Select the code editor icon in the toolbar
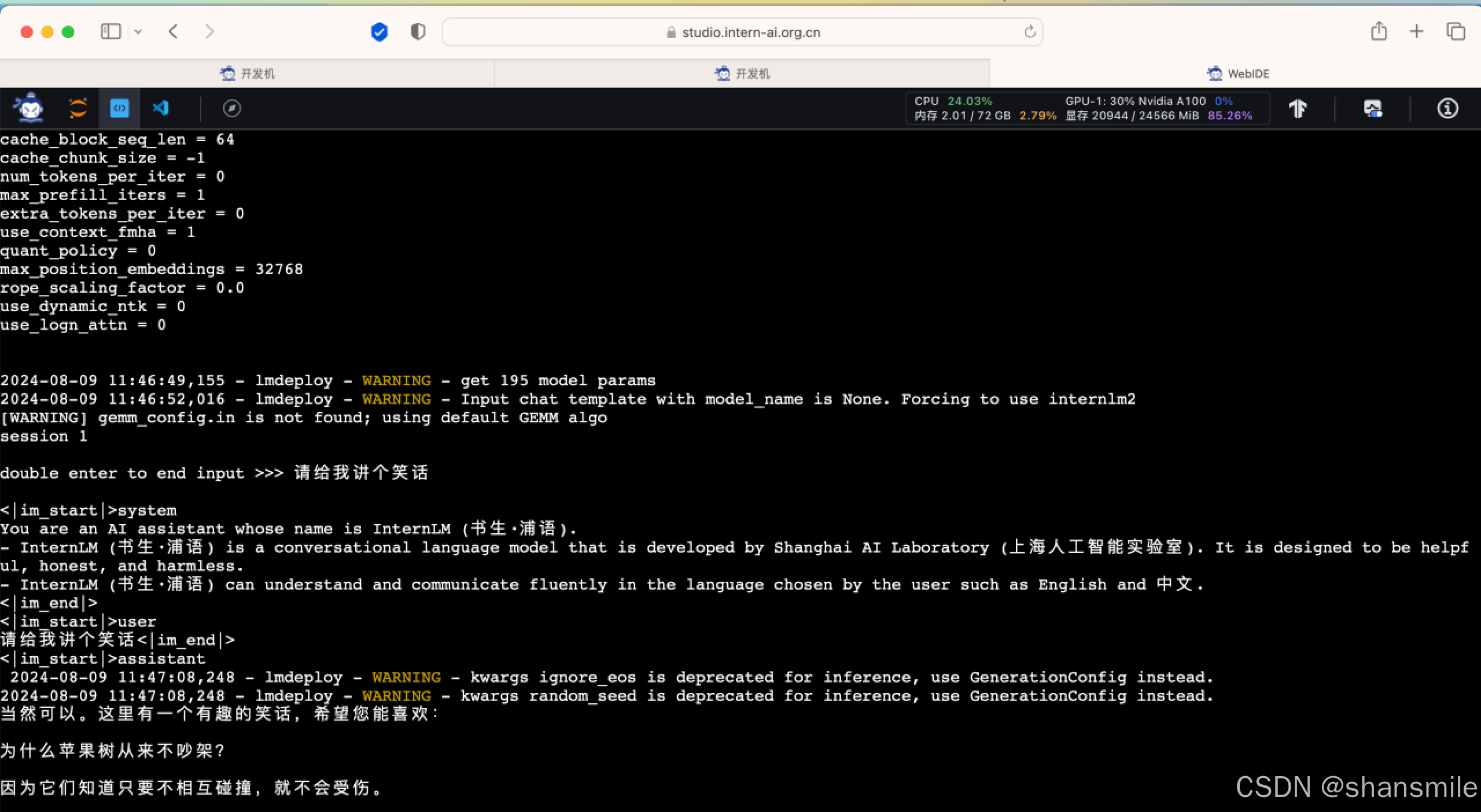The width and height of the screenshot is (1481, 812). pos(119,108)
